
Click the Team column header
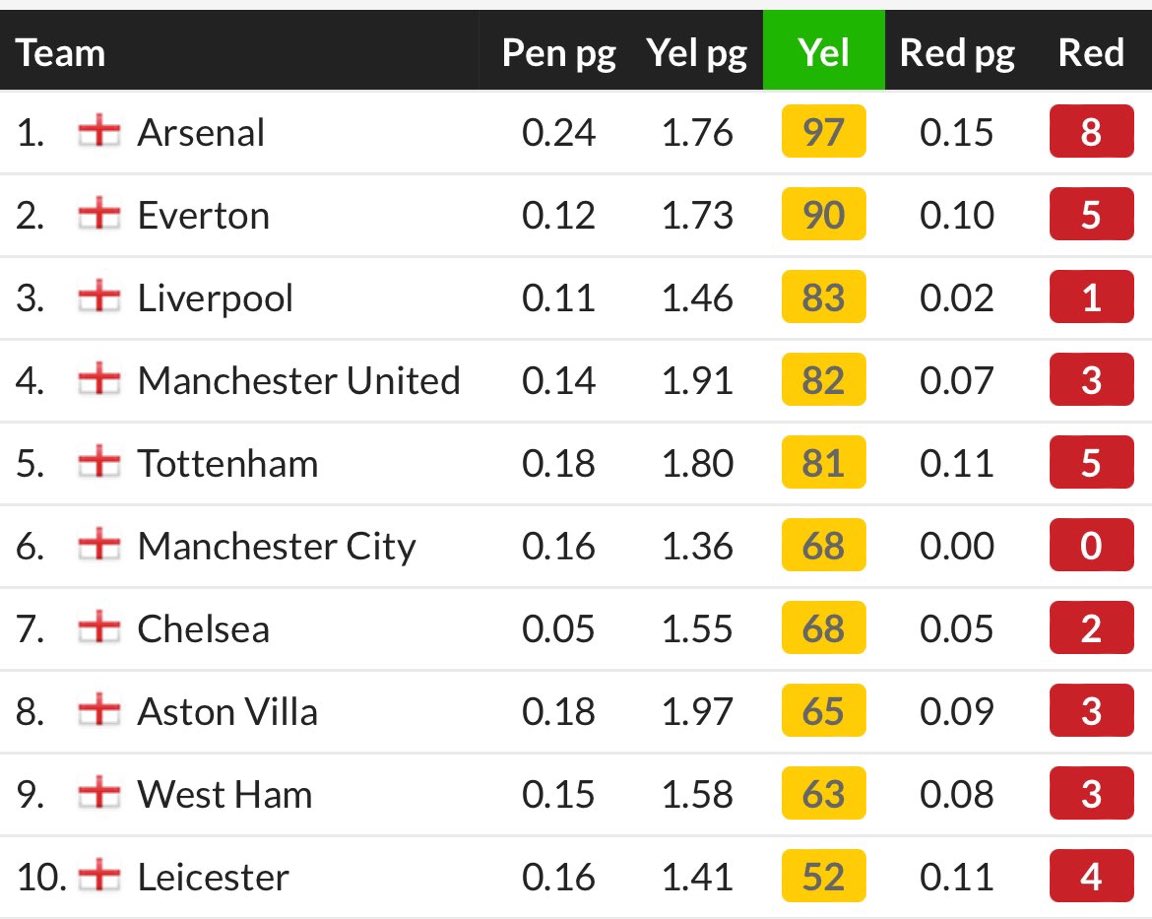click(x=61, y=52)
